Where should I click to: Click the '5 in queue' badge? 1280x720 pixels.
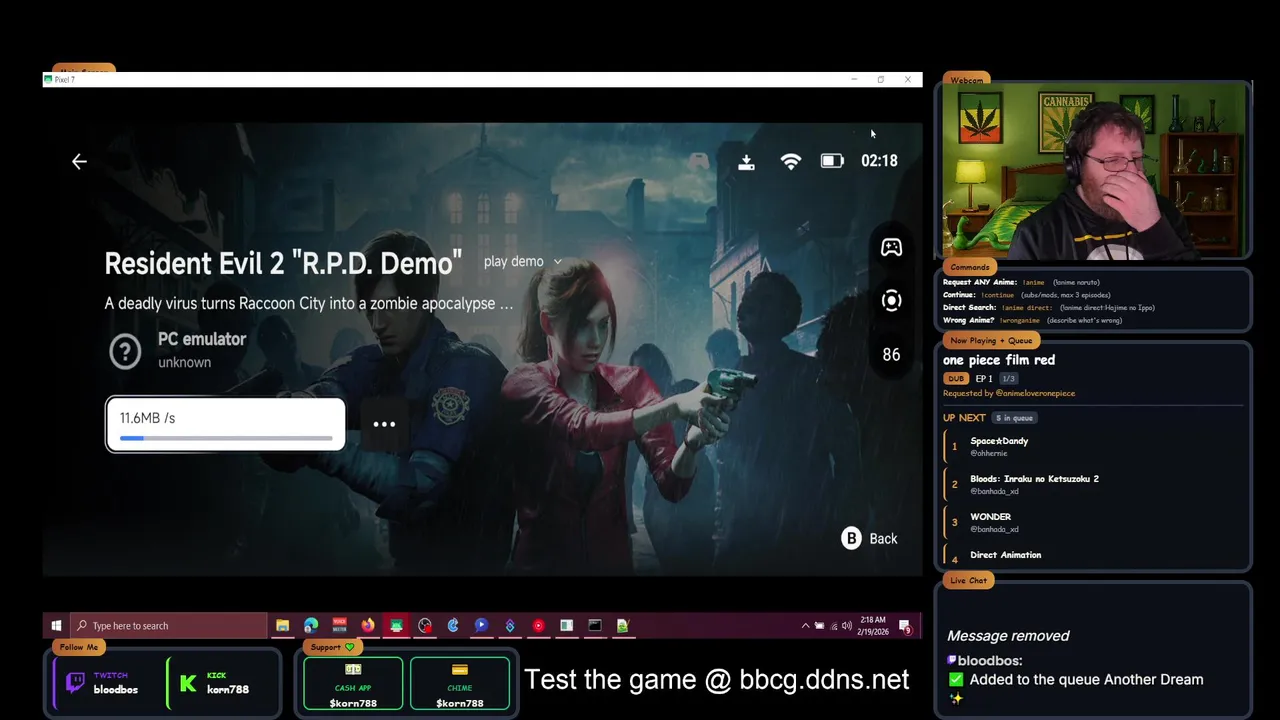click(x=1014, y=418)
